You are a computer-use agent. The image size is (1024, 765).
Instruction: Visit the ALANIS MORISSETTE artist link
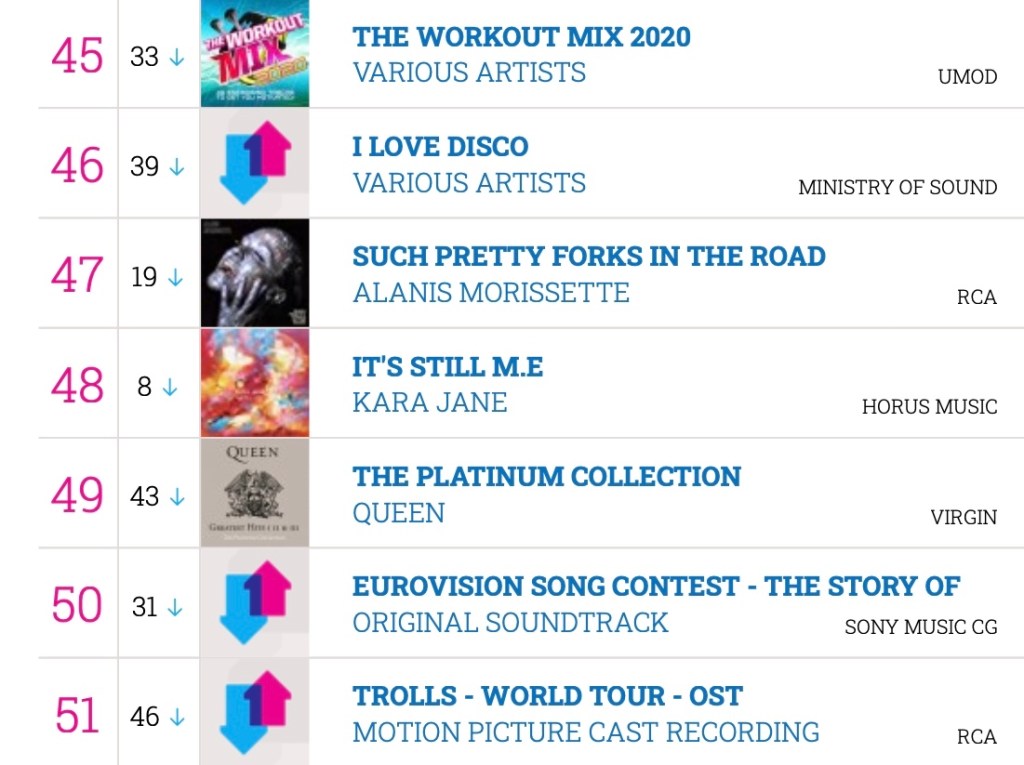(491, 293)
